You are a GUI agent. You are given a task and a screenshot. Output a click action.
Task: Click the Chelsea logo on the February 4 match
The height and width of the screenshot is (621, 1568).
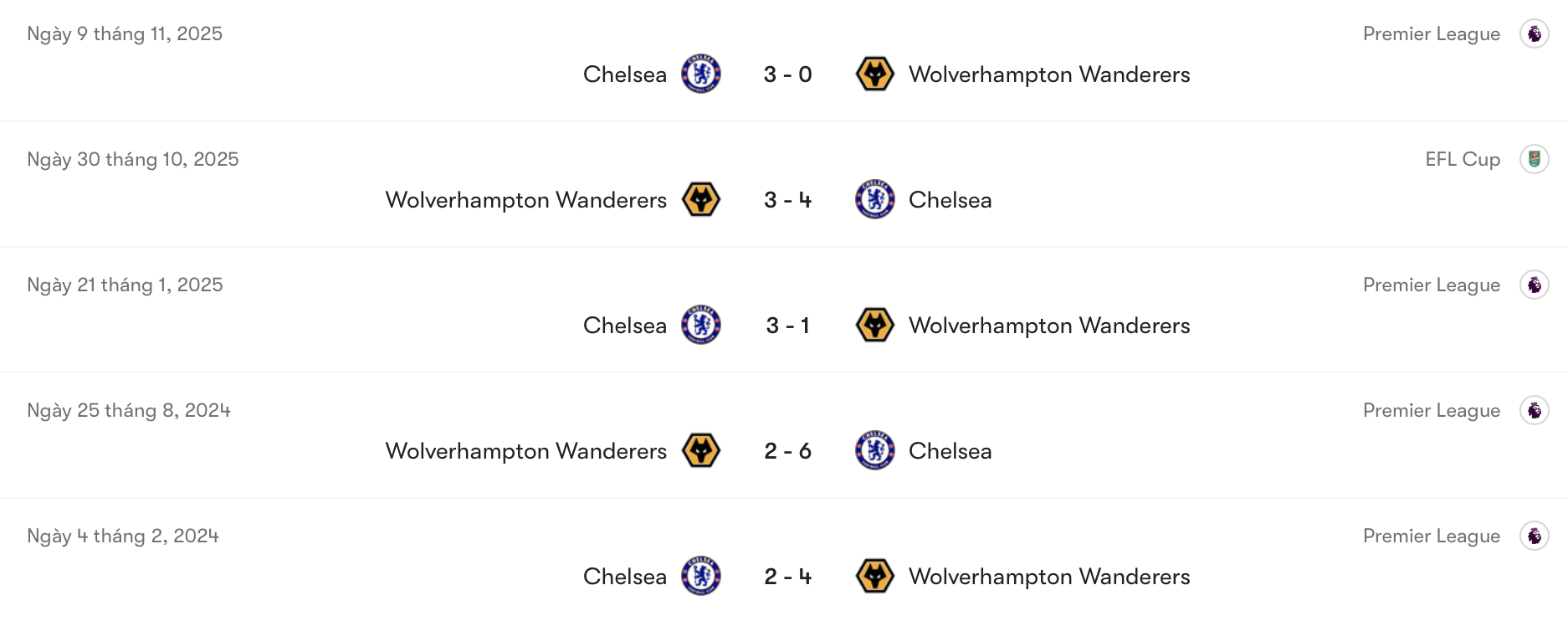[699, 576]
